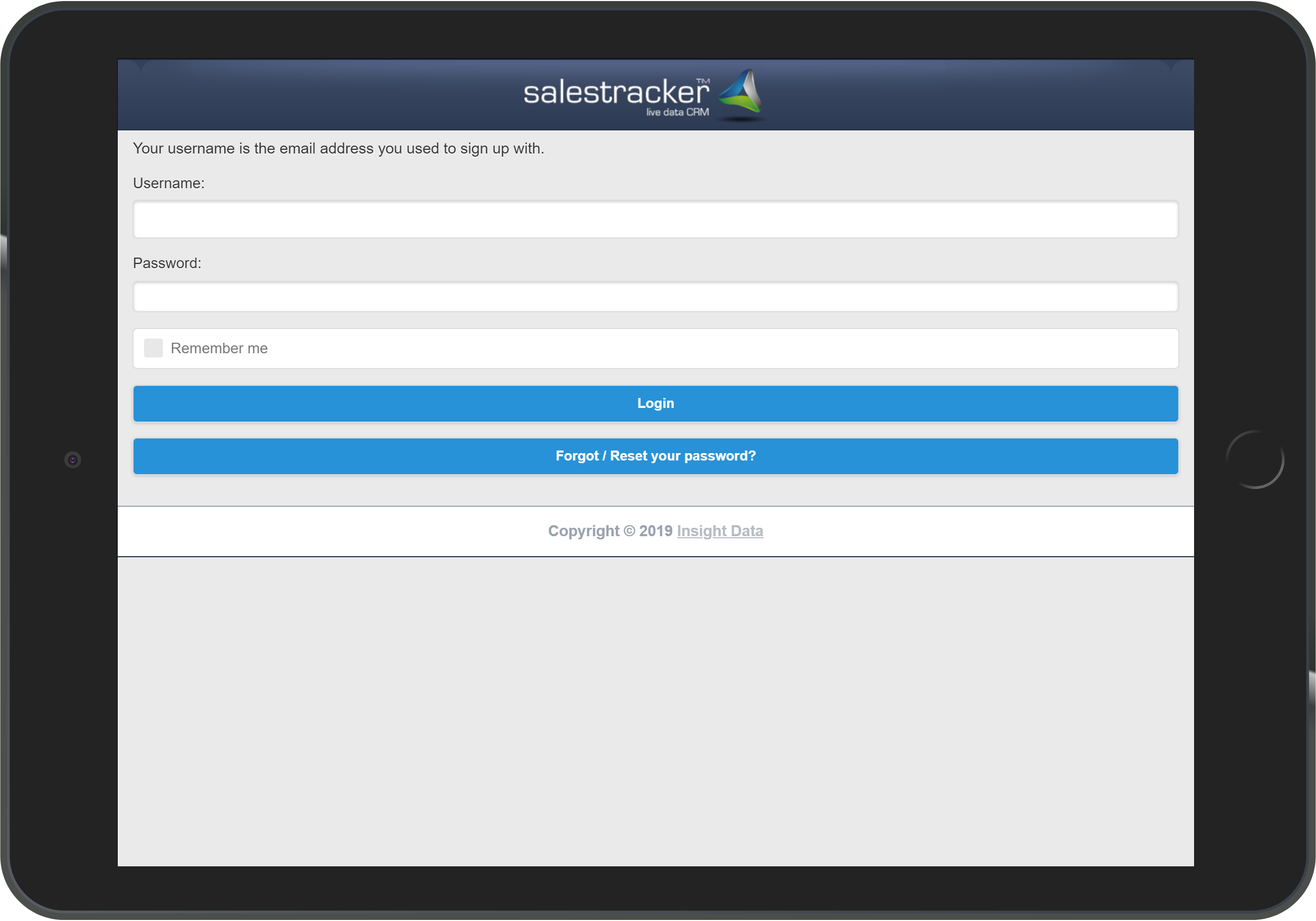Click the Username: field label

click(x=169, y=183)
